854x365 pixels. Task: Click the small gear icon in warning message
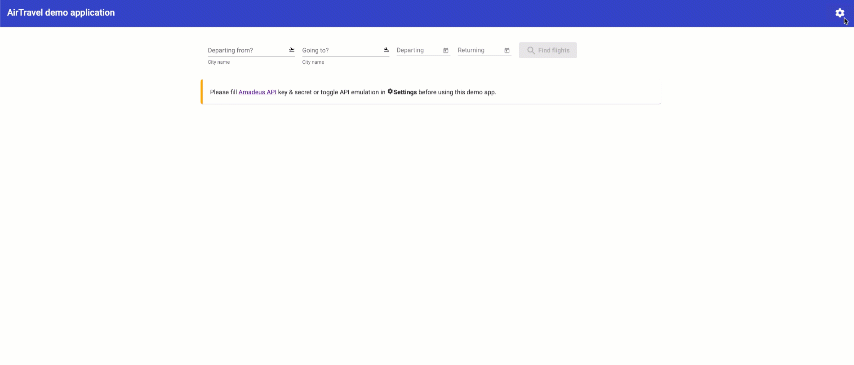(390, 92)
